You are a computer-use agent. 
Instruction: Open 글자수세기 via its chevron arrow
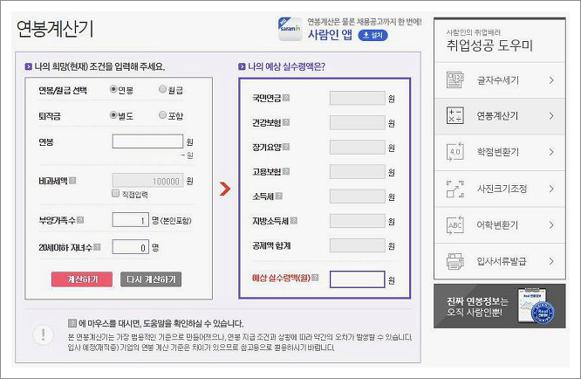tap(552, 80)
